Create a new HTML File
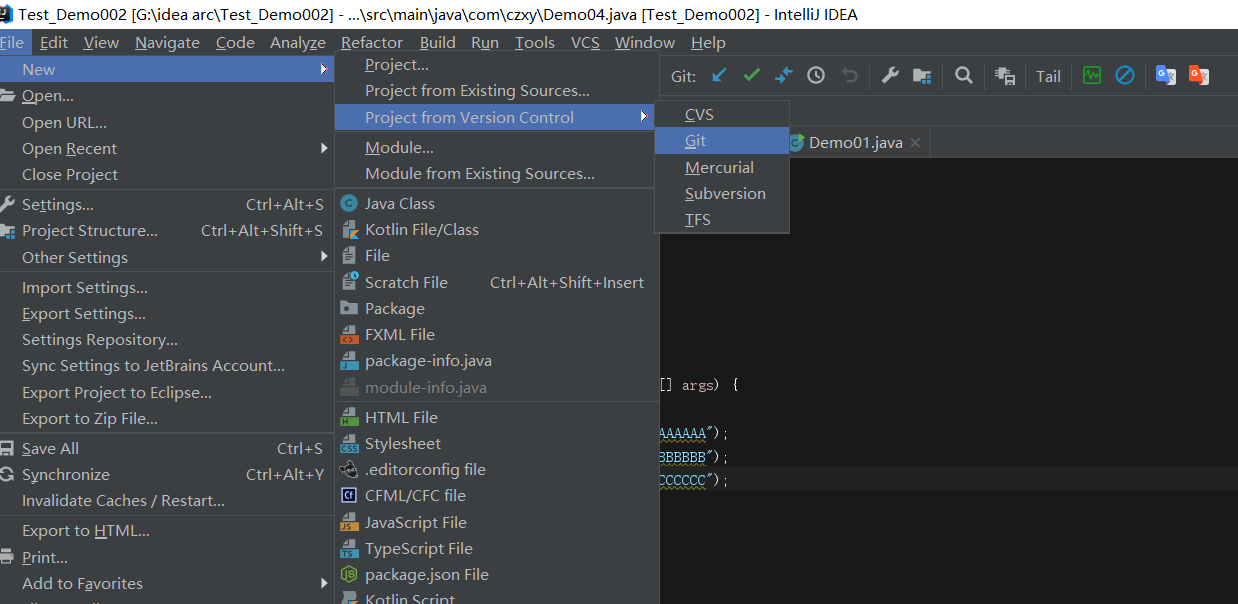Viewport: 1238px width, 604px height. pos(495,417)
